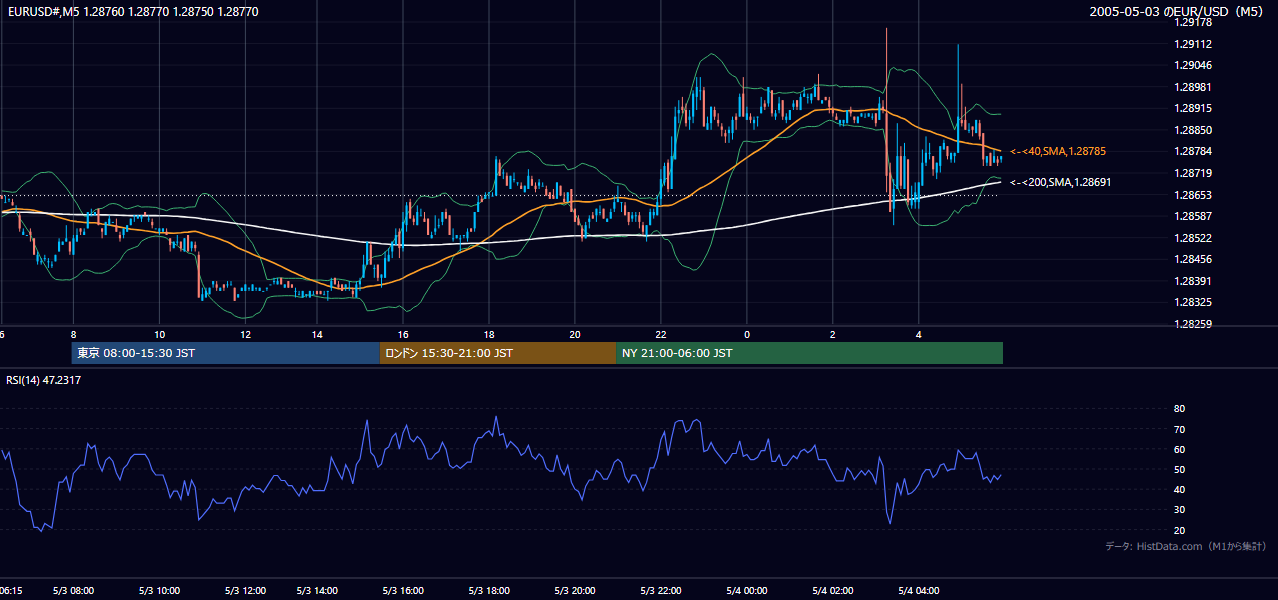Viewport: 1278px width, 600px height.
Task: Click price level 1.28850 on the axis
Action: pyautogui.click(x=1192, y=130)
